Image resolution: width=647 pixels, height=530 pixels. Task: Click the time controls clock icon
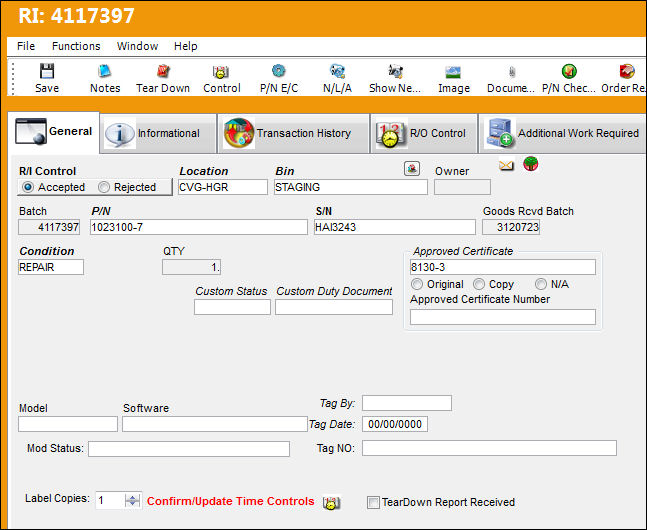coord(332,502)
